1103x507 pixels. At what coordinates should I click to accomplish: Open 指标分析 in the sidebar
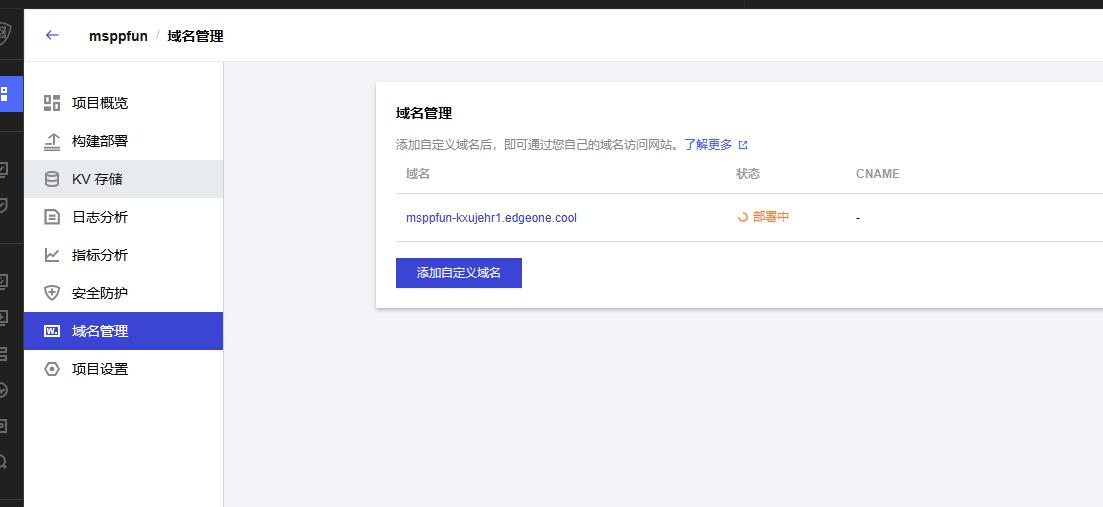click(x=123, y=255)
